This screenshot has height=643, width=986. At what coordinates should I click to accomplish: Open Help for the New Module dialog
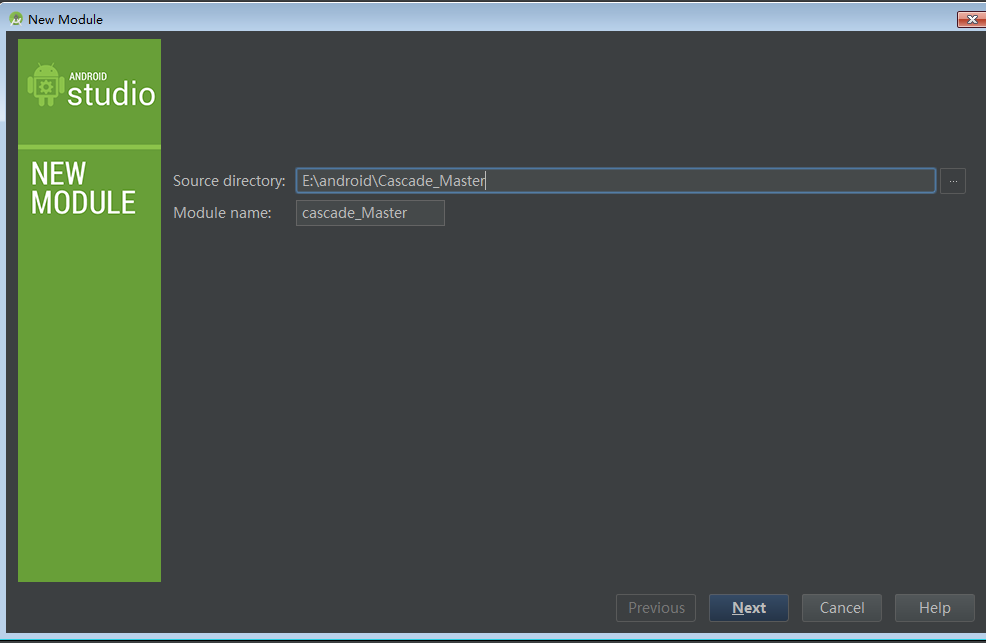[x=934, y=608]
